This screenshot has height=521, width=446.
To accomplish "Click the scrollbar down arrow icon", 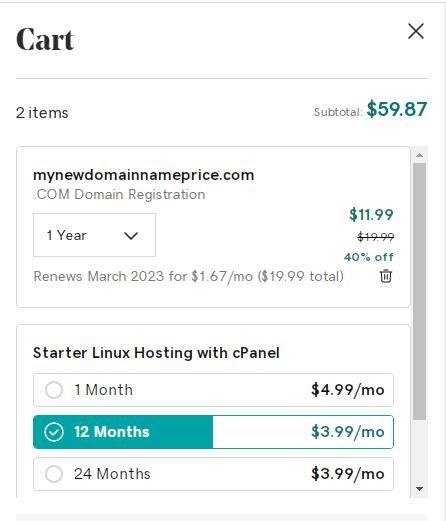I will [x=420, y=489].
